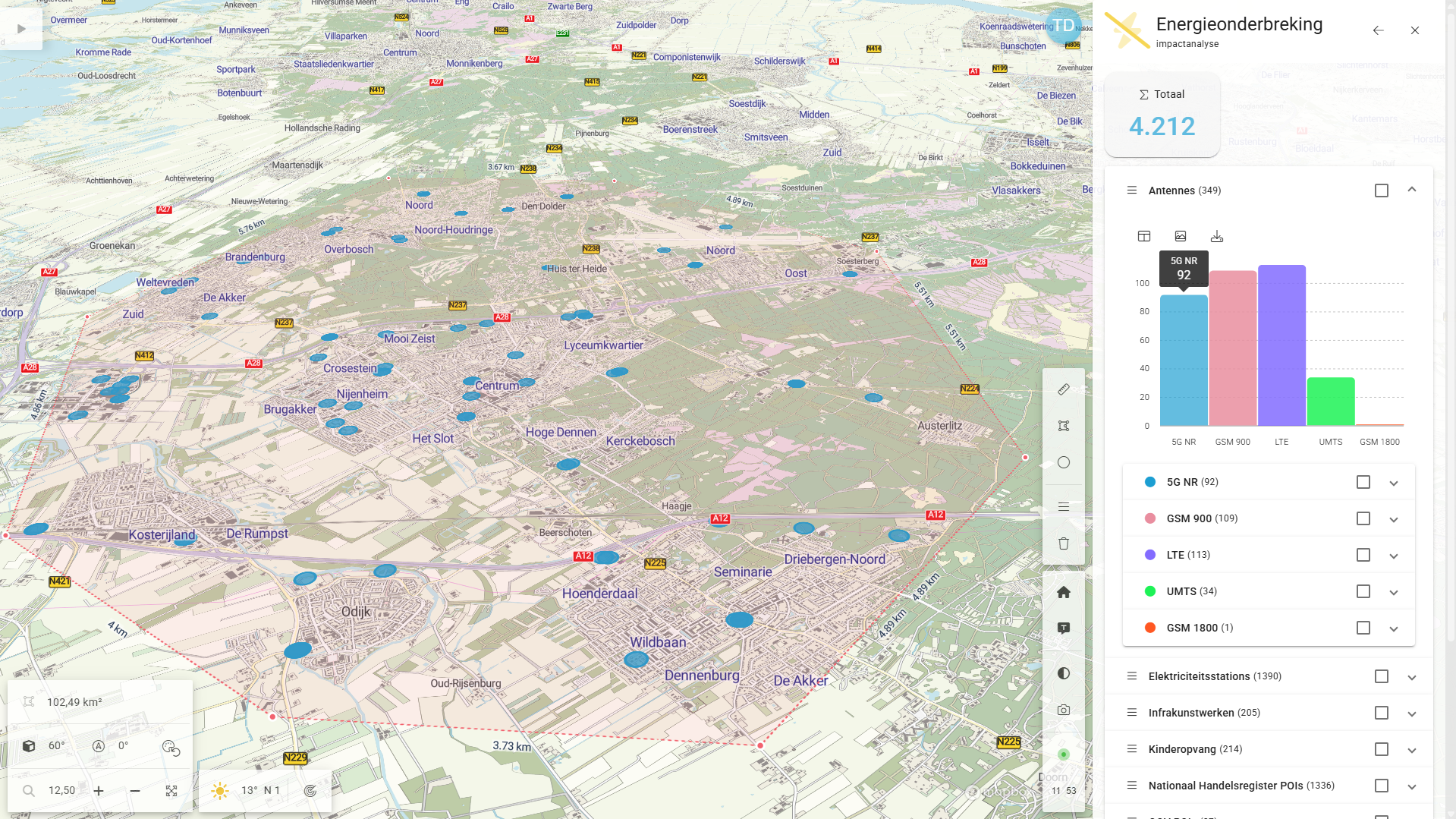This screenshot has width=1456, height=819.
Task: Download the Antennes chart data
Action: pos(1217,236)
